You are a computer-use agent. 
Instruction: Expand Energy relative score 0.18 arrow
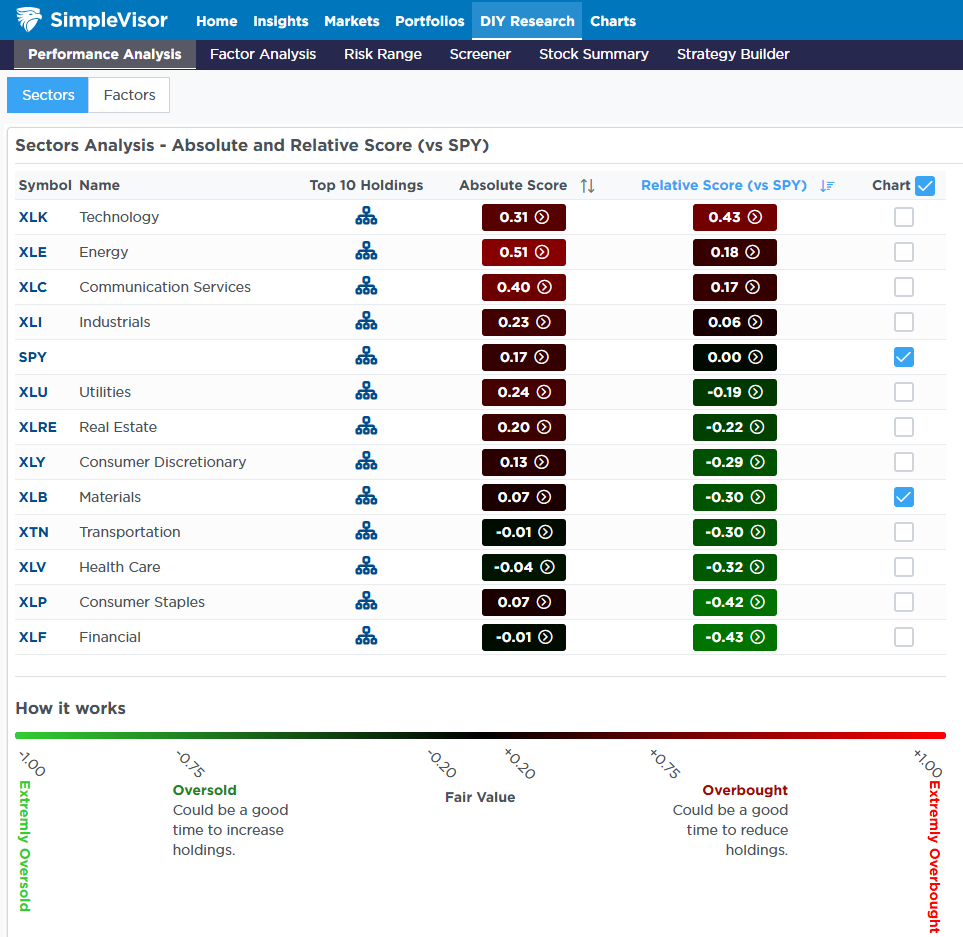click(x=754, y=252)
